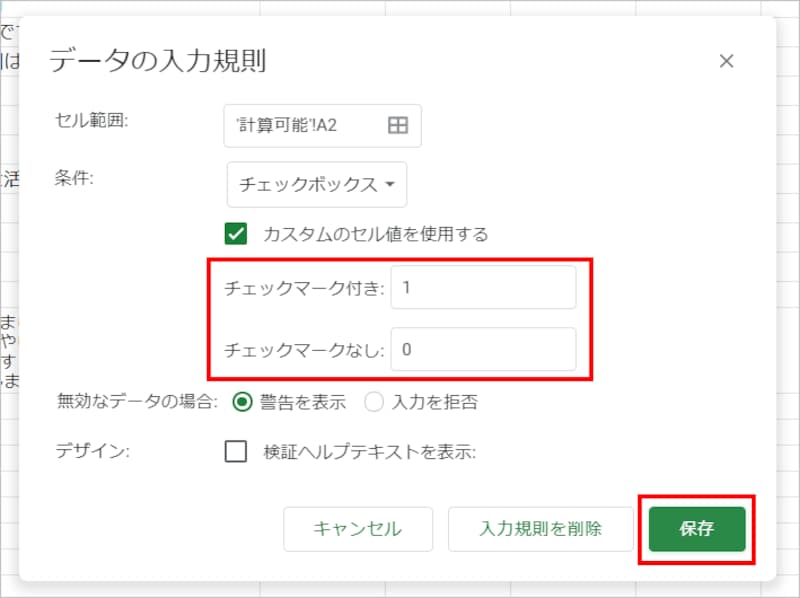The height and width of the screenshot is (598, 800).
Task: Click the セル範囲 cell range input box
Action: (300, 125)
